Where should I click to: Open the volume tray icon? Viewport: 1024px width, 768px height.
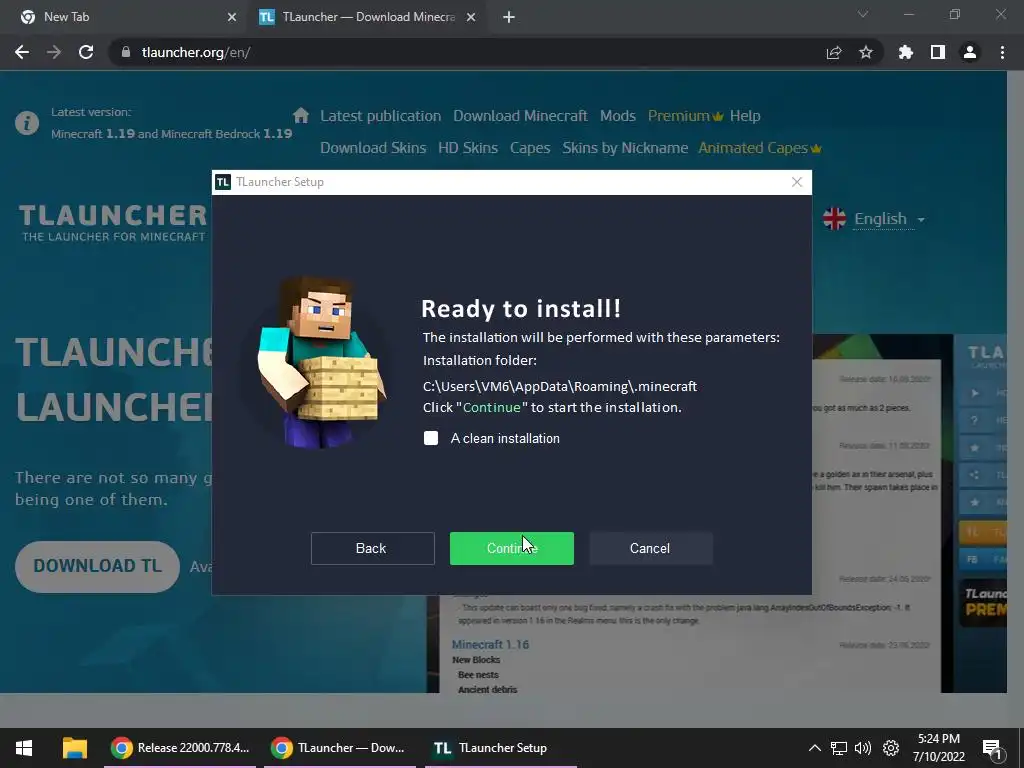coord(863,748)
